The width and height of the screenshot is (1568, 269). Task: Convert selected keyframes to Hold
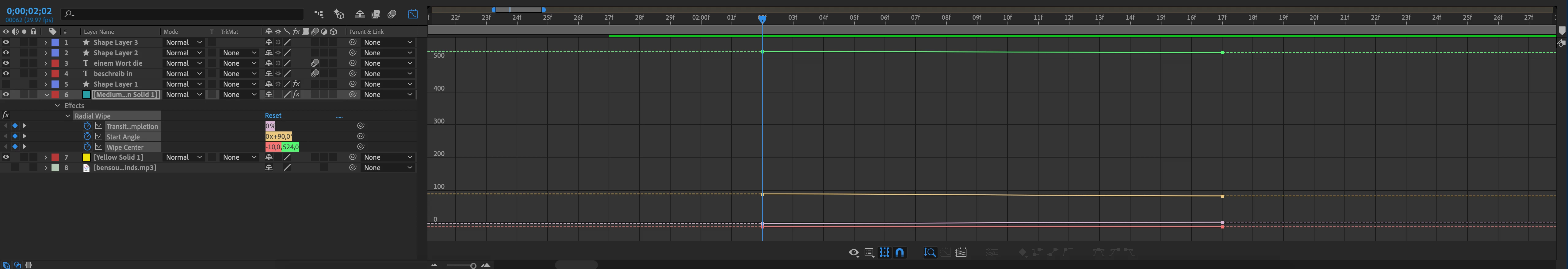click(x=1037, y=252)
